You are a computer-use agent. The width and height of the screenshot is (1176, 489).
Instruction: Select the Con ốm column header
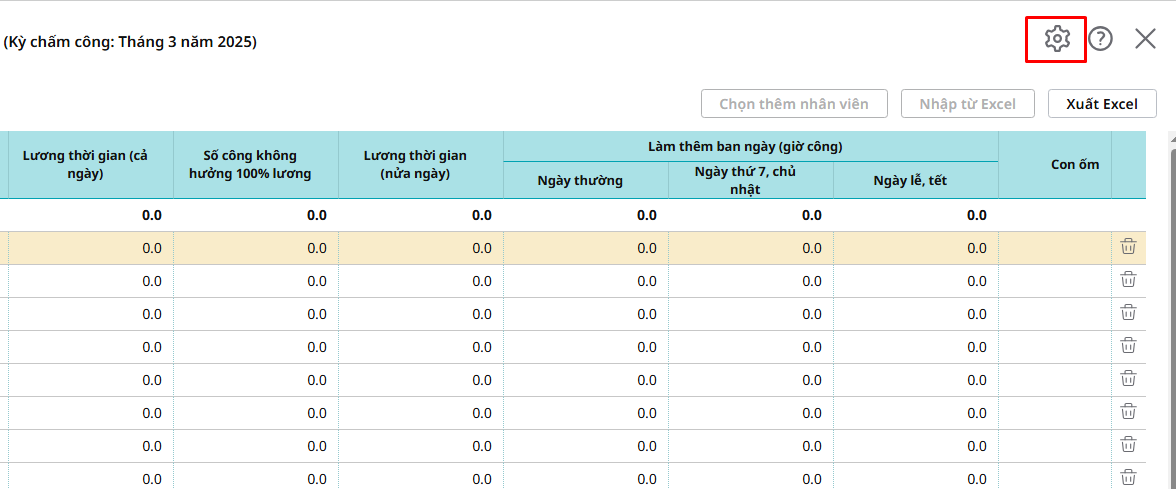tap(1074, 164)
